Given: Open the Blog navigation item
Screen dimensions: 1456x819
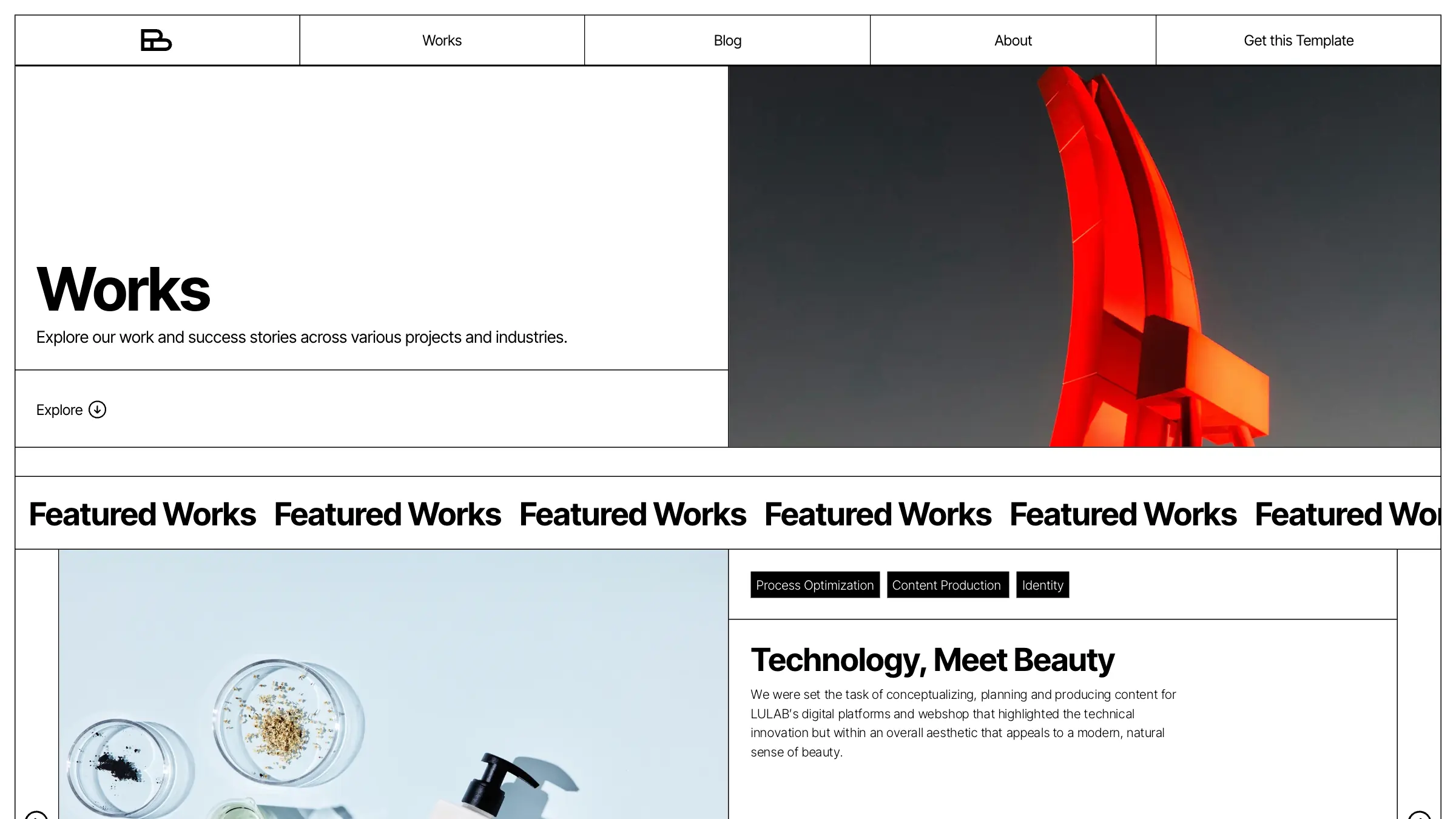Looking at the screenshot, I should [727, 40].
